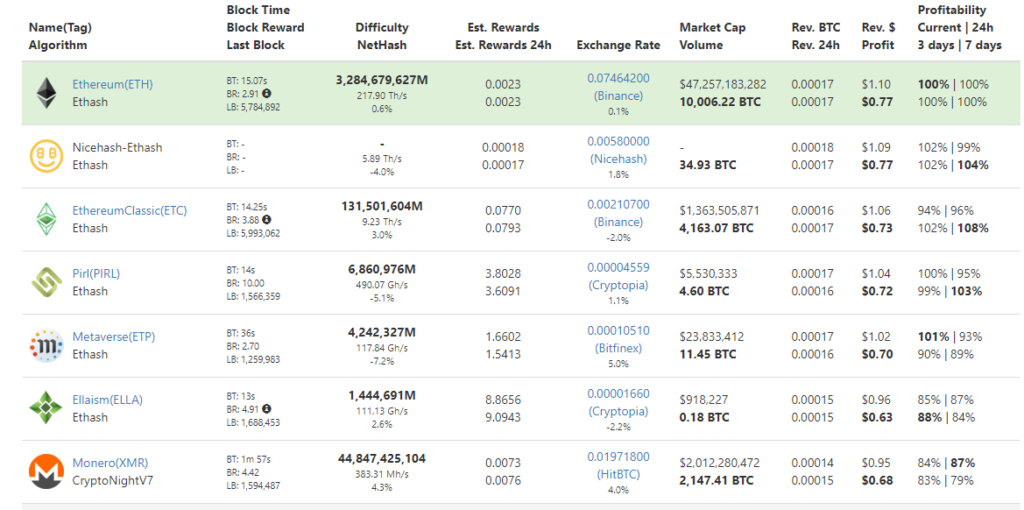Click the Rev. BTC column header

point(816,37)
